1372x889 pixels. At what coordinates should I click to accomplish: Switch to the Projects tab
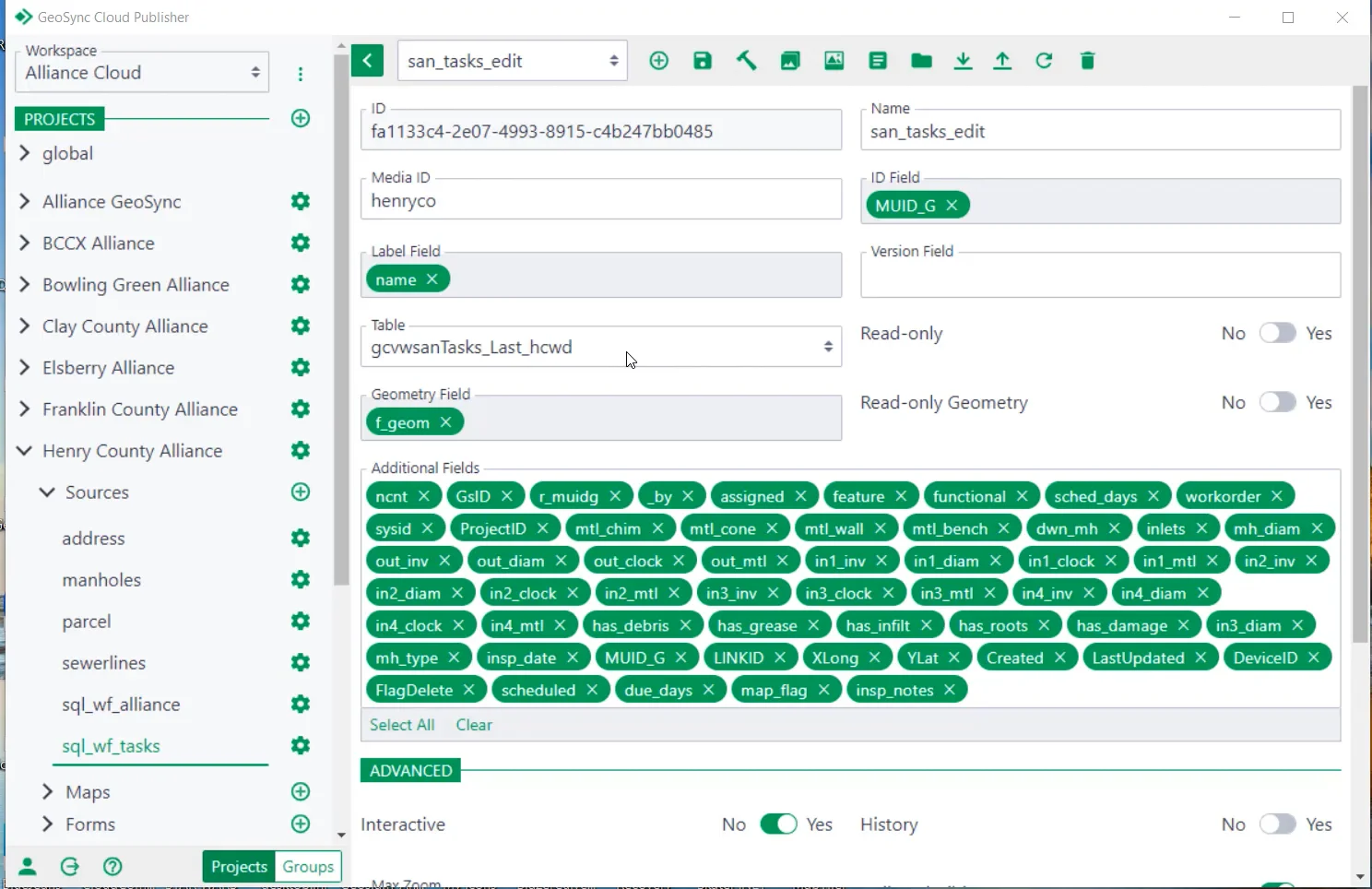239,866
